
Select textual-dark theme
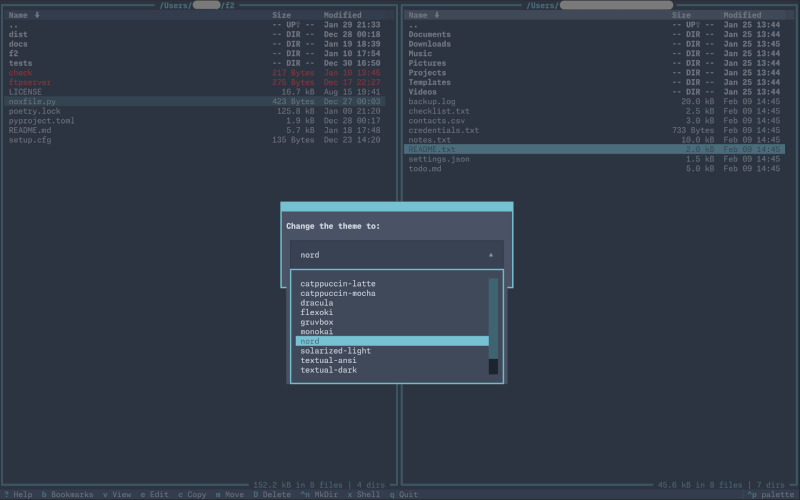coord(392,370)
